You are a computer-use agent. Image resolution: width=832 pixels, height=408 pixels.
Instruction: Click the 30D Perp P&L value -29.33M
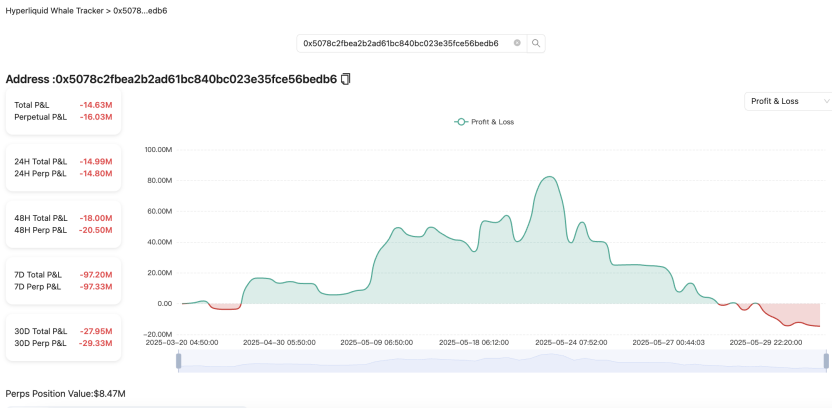coord(96,343)
